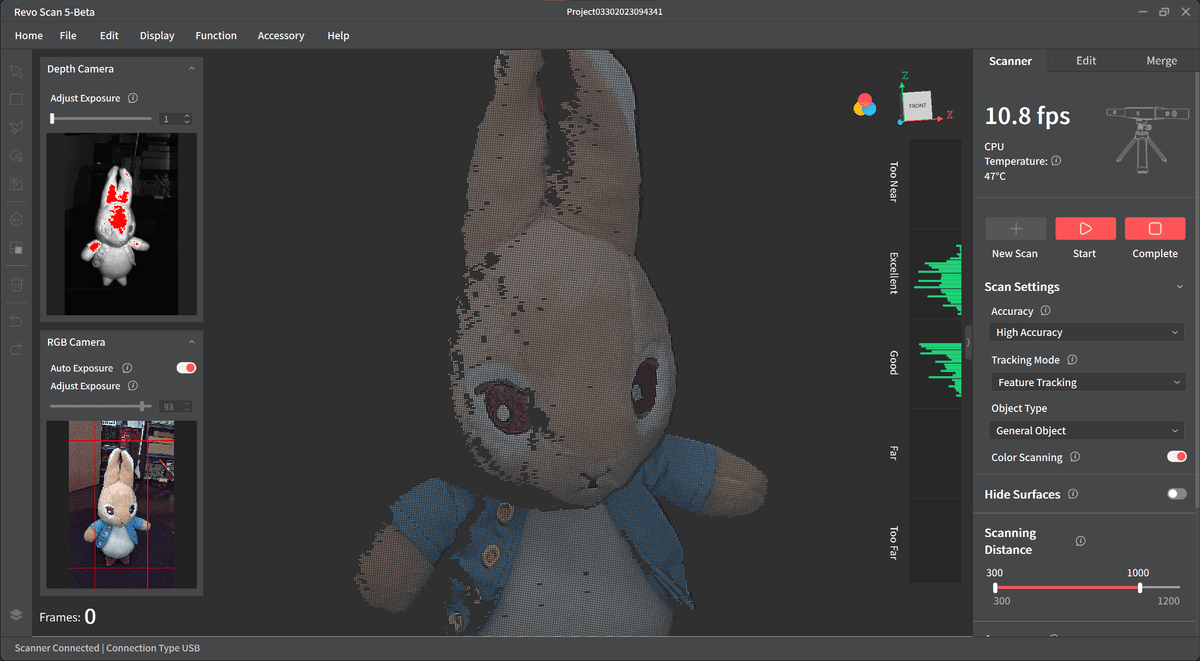Open the High Accuracy dropdown
Image resolution: width=1200 pixels, height=661 pixels.
(1086, 332)
